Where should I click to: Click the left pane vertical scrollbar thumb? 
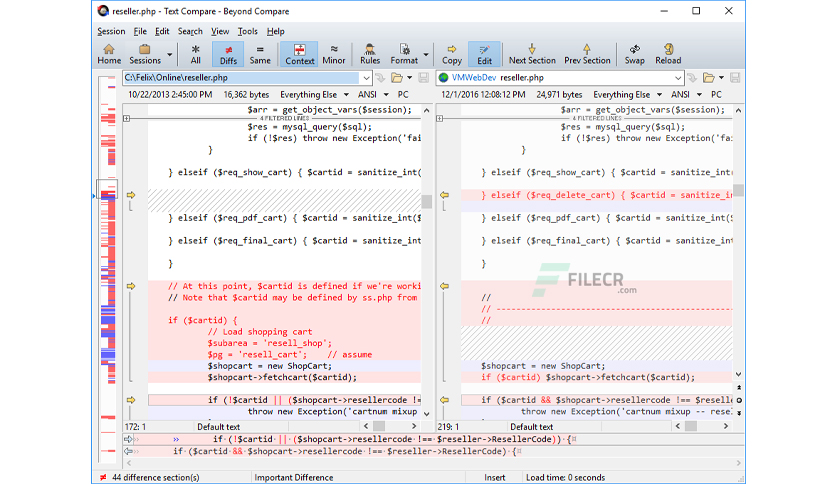[427, 201]
